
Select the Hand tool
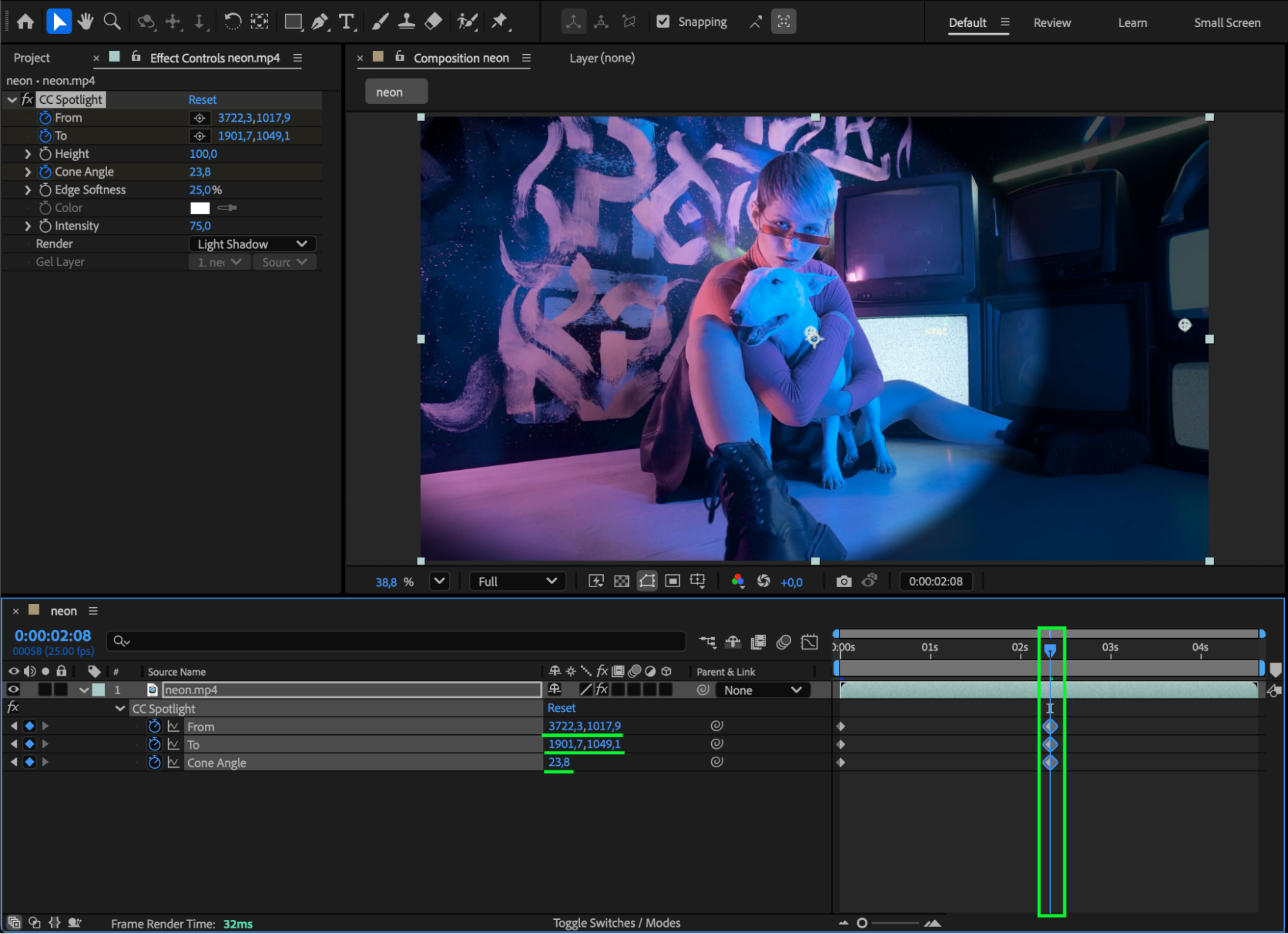[85, 22]
